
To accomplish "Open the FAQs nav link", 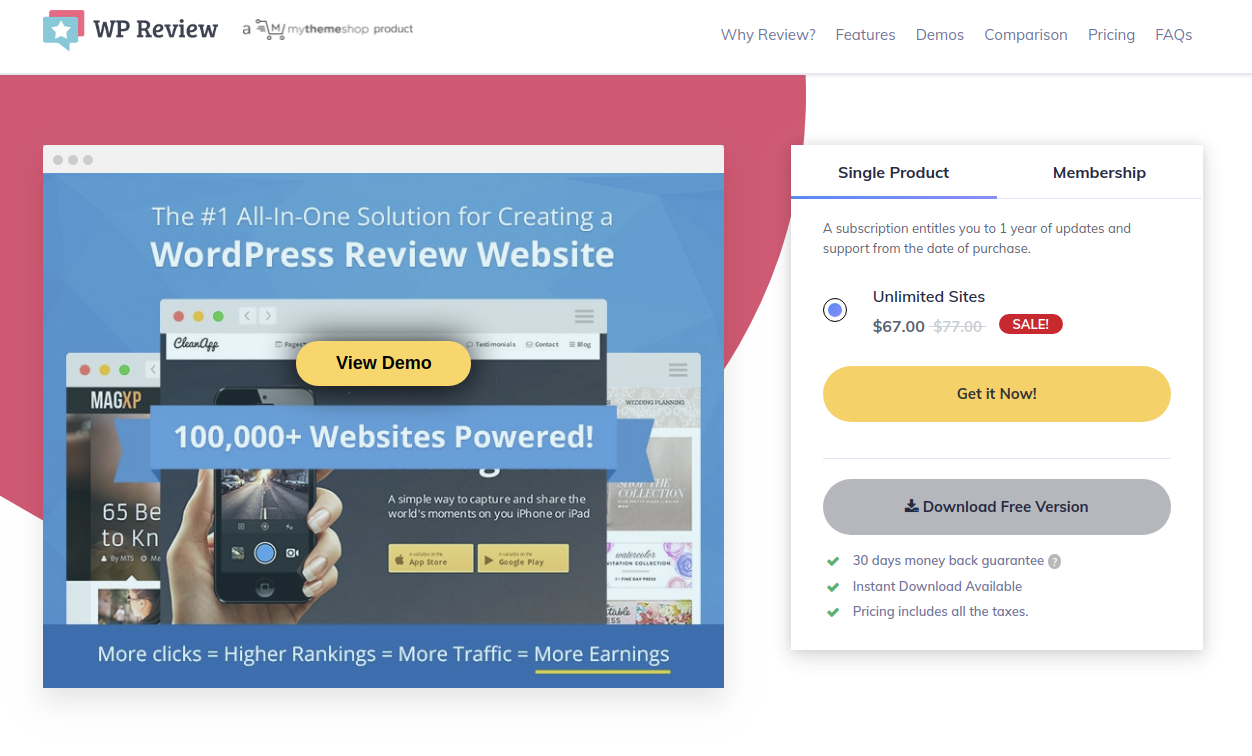I will pos(1174,35).
